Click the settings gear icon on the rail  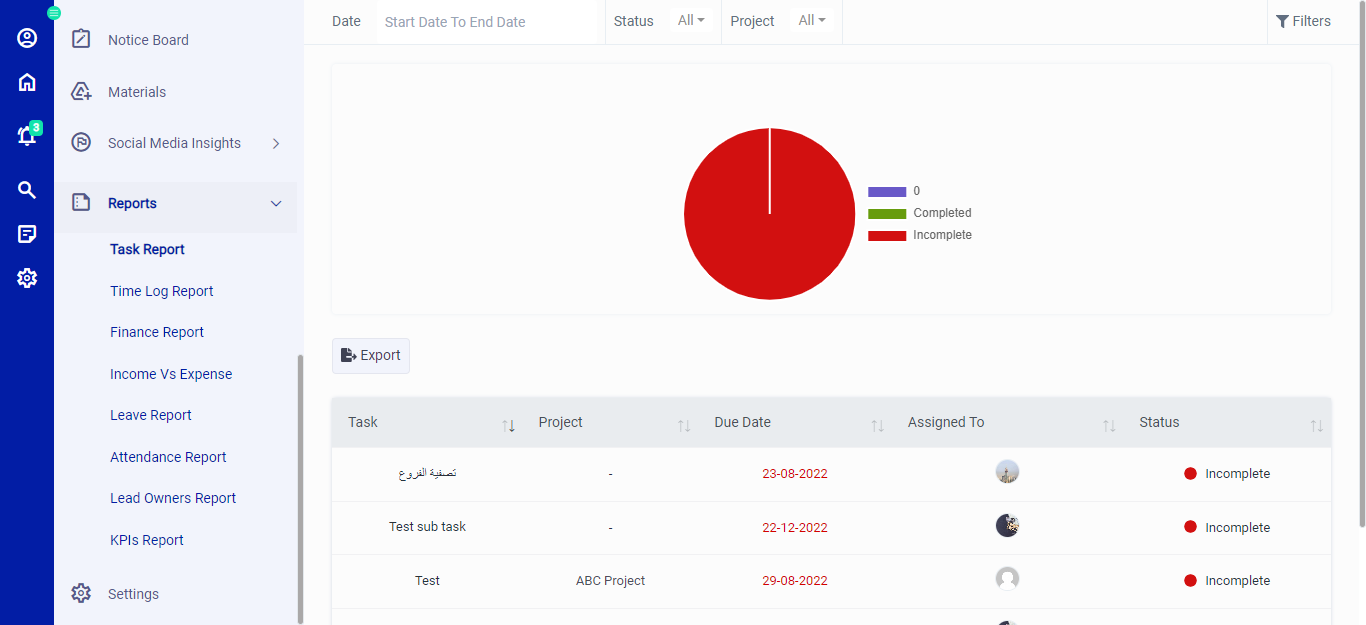(26, 278)
